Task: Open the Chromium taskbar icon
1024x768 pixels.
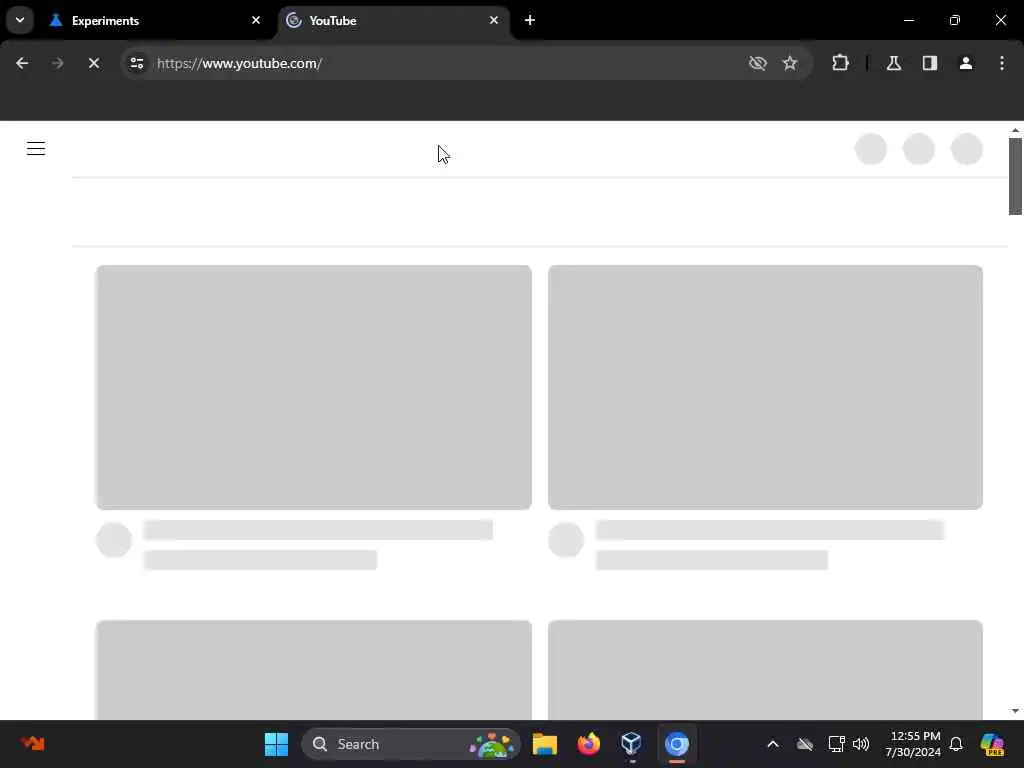Action: click(x=677, y=744)
